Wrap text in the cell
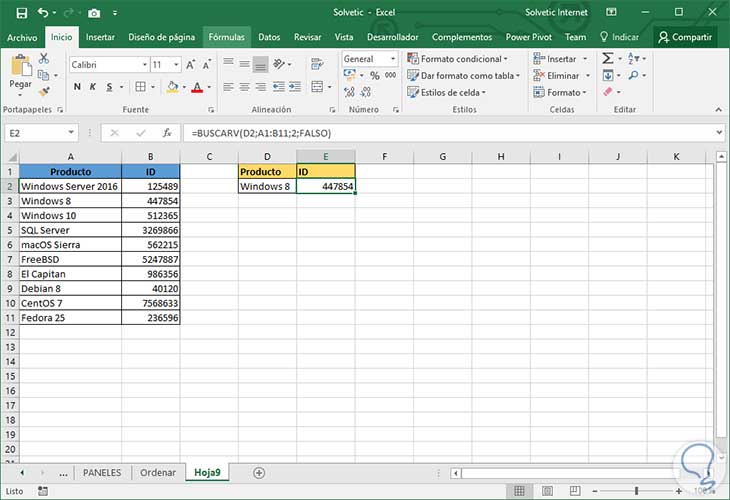 (x=317, y=64)
